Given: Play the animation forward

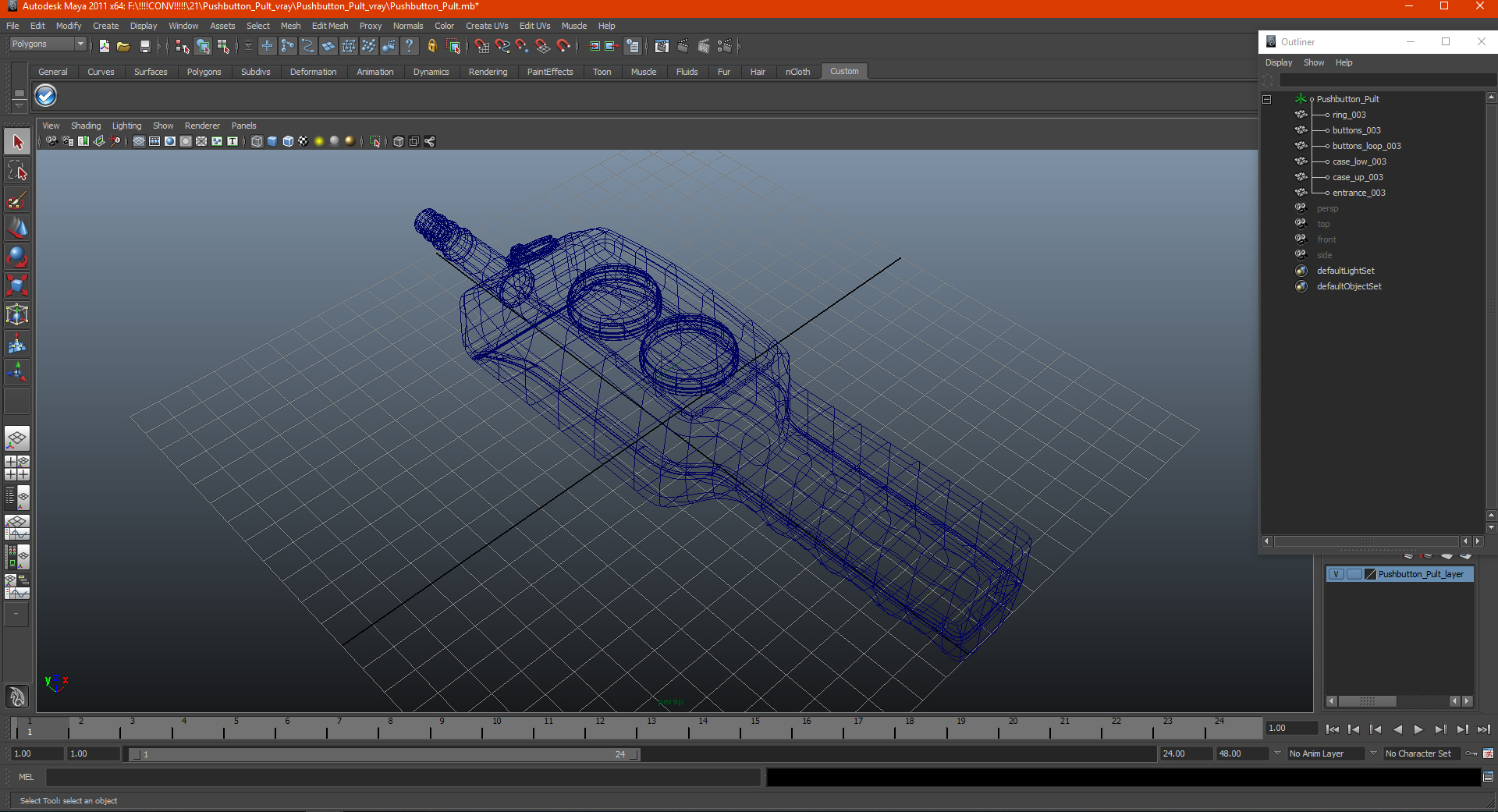Looking at the screenshot, I should [1418, 729].
